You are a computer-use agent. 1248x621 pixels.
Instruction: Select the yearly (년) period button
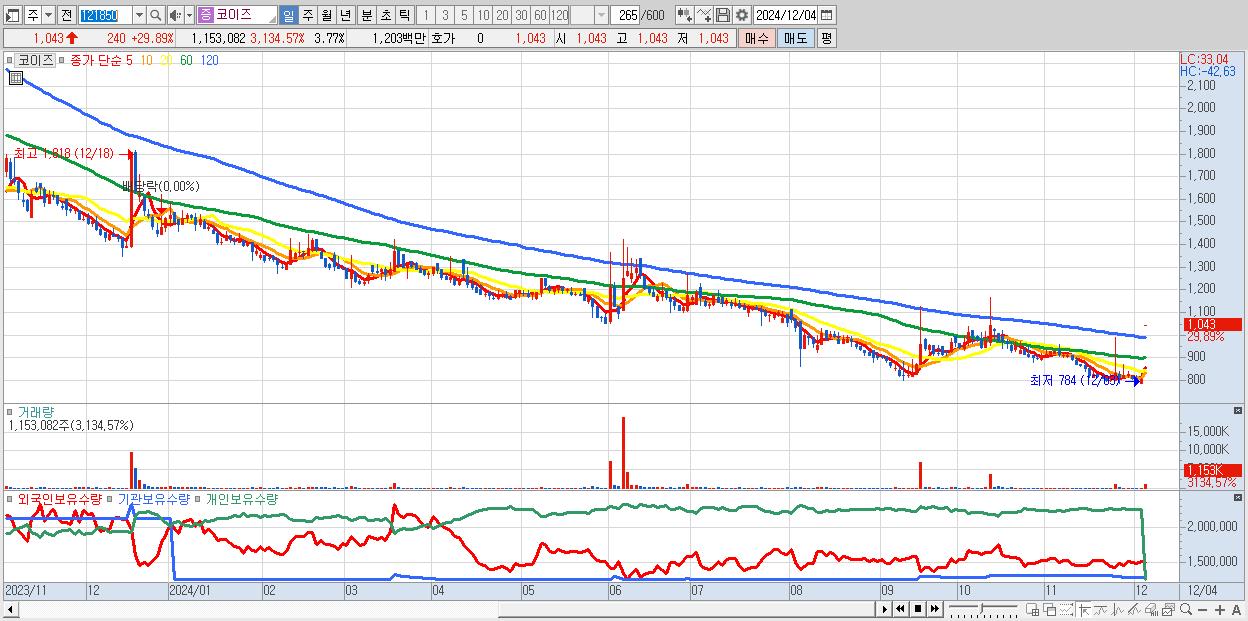pos(345,15)
